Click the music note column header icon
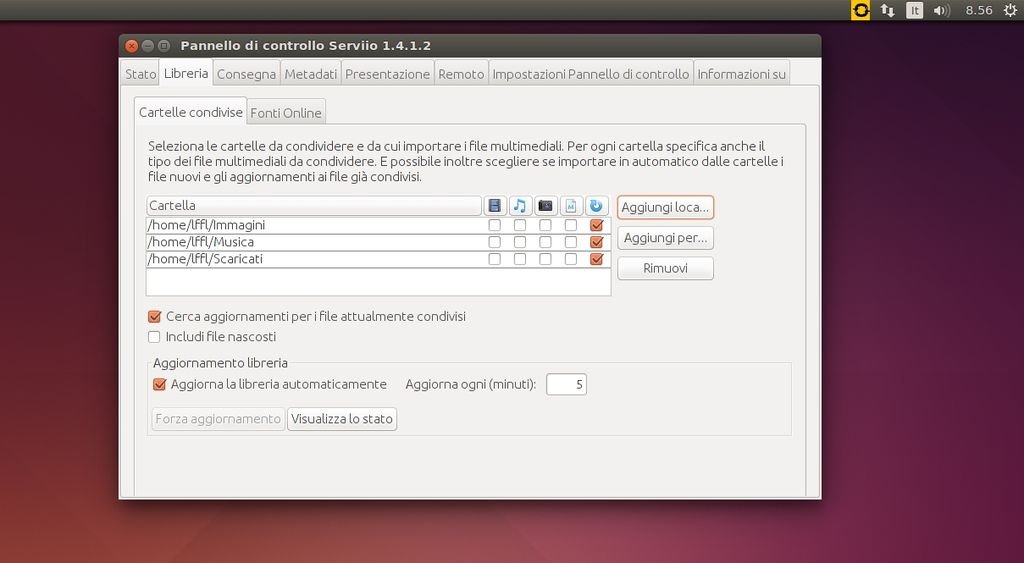Viewport: 1024px width, 563px height. tap(520, 206)
